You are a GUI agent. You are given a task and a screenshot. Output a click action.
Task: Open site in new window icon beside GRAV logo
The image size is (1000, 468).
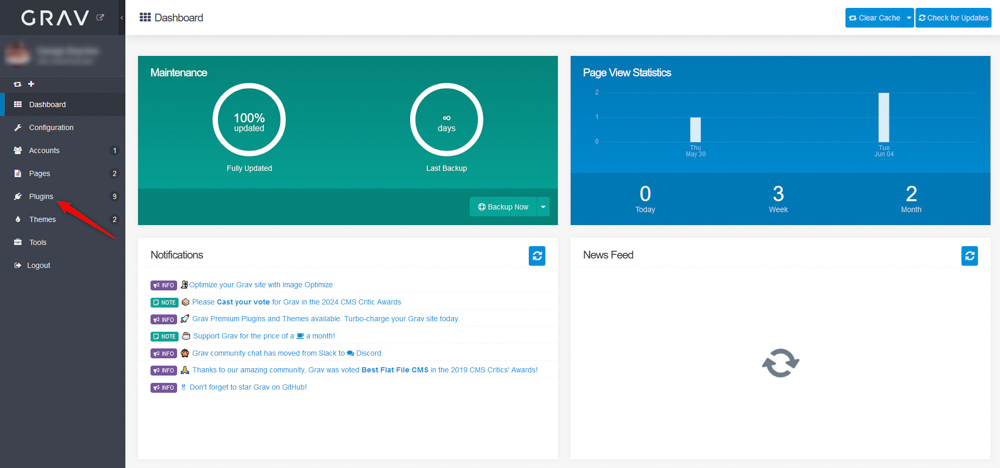[99, 18]
